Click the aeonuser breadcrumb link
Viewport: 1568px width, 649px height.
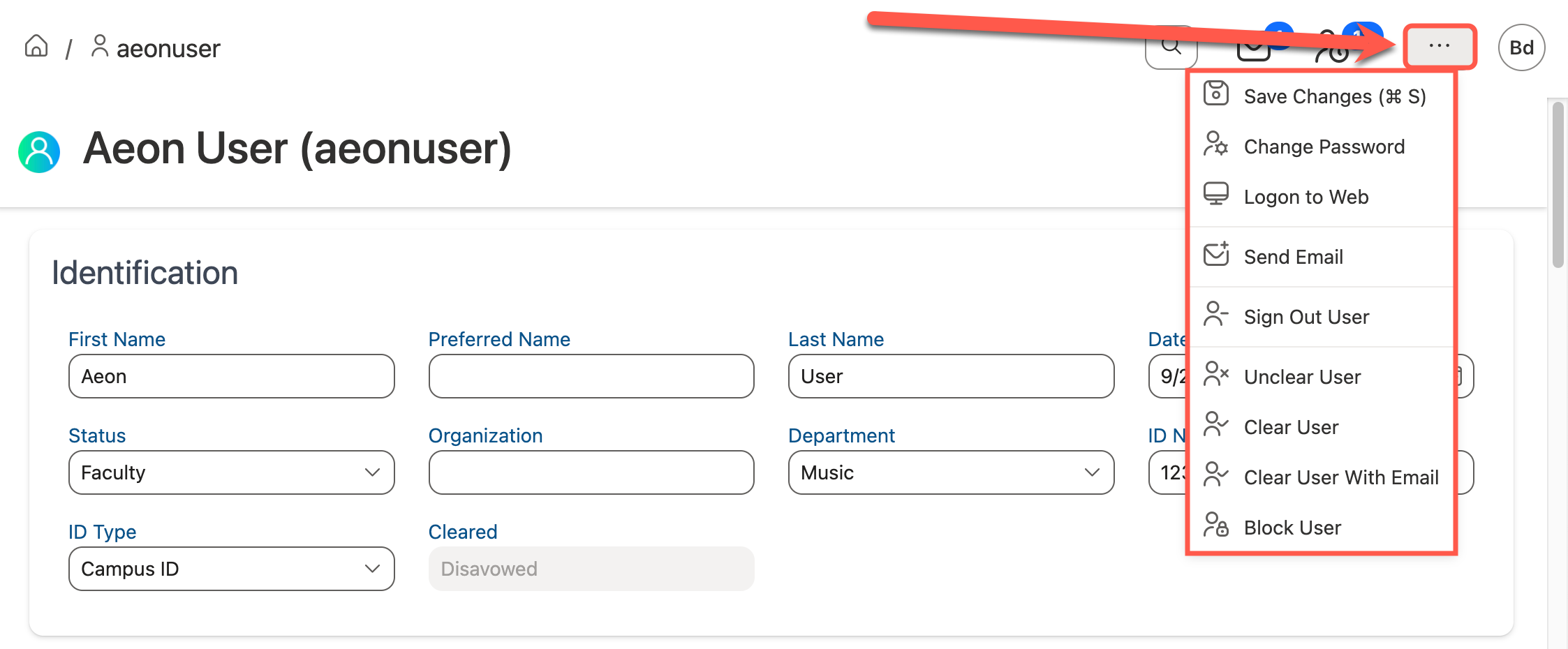coord(168,47)
